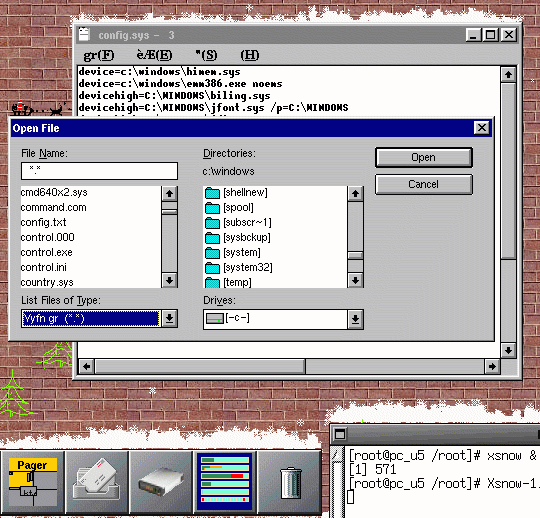Click the Cancel button
540x518 pixels.
click(x=424, y=184)
